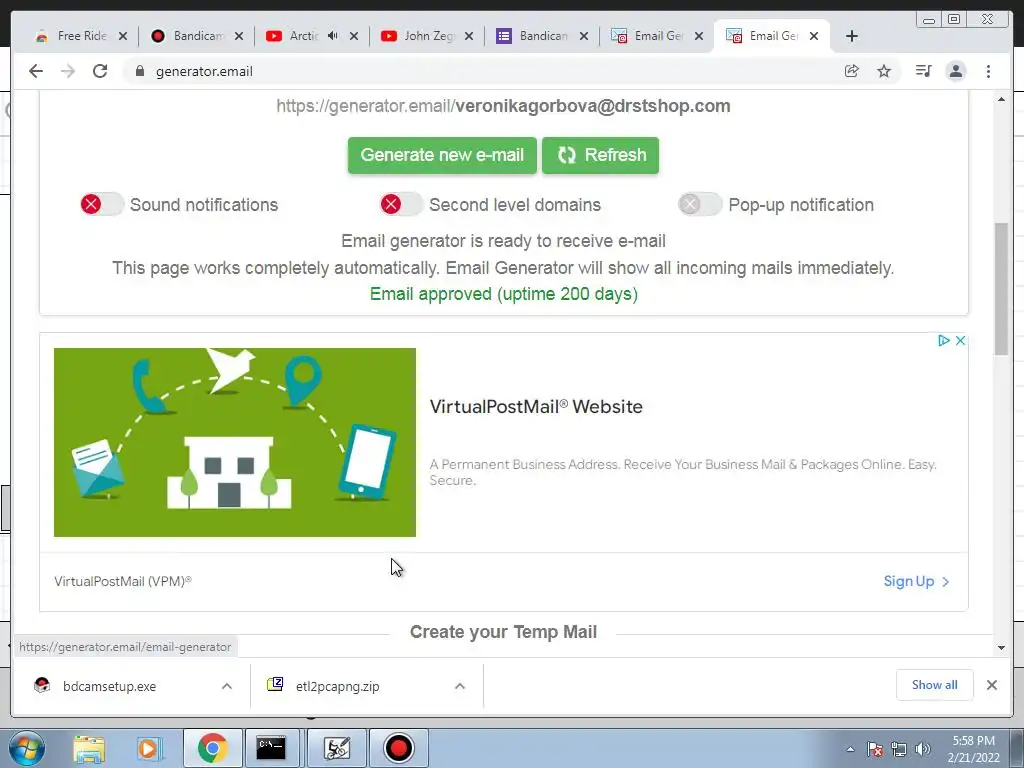Toggle Pop-up notification switch

click(700, 204)
